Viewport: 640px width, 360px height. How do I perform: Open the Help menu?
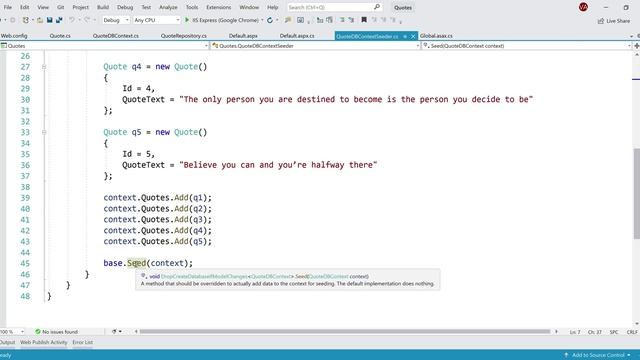tap(272, 7)
